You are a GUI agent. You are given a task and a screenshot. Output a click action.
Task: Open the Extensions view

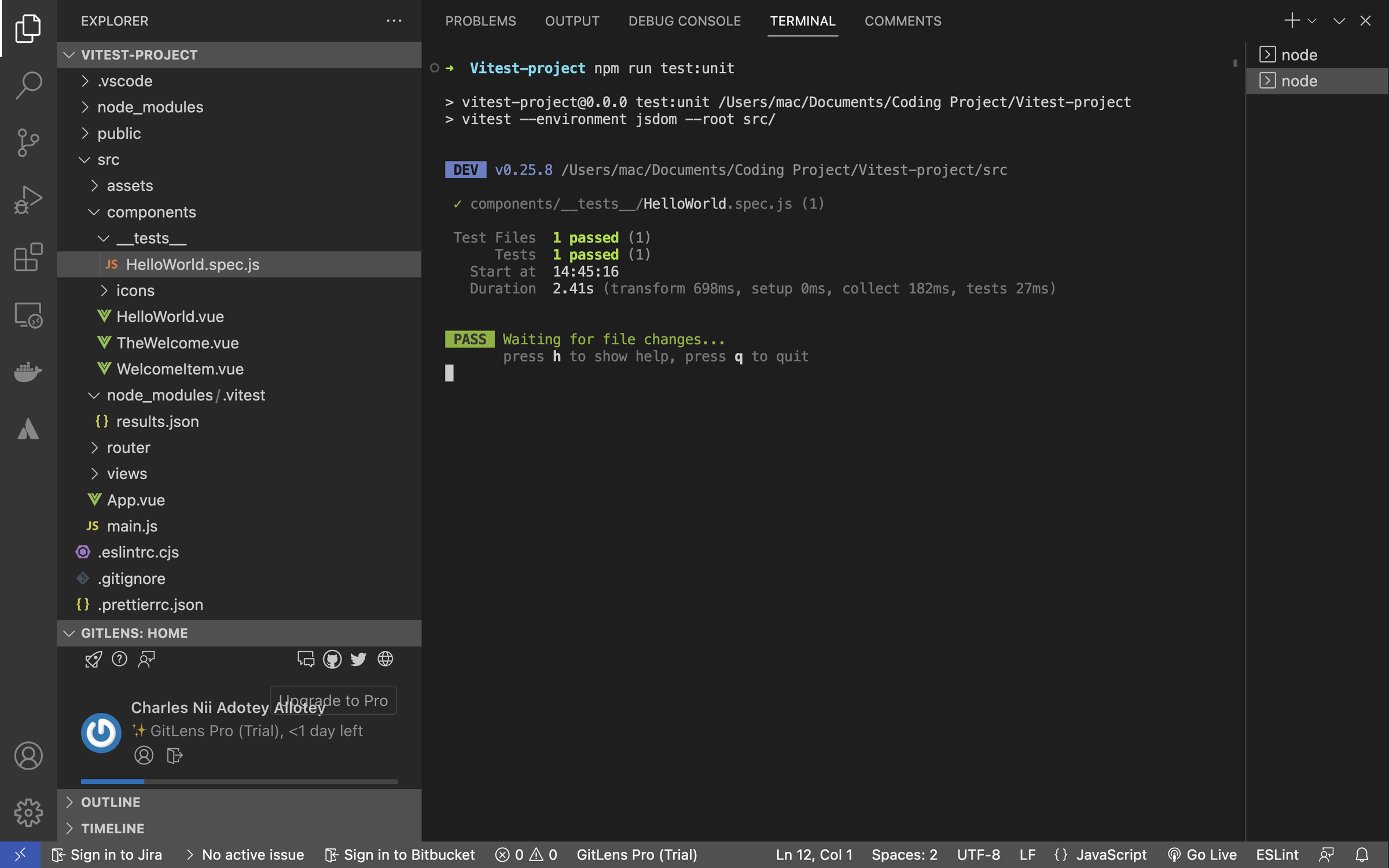[28, 257]
